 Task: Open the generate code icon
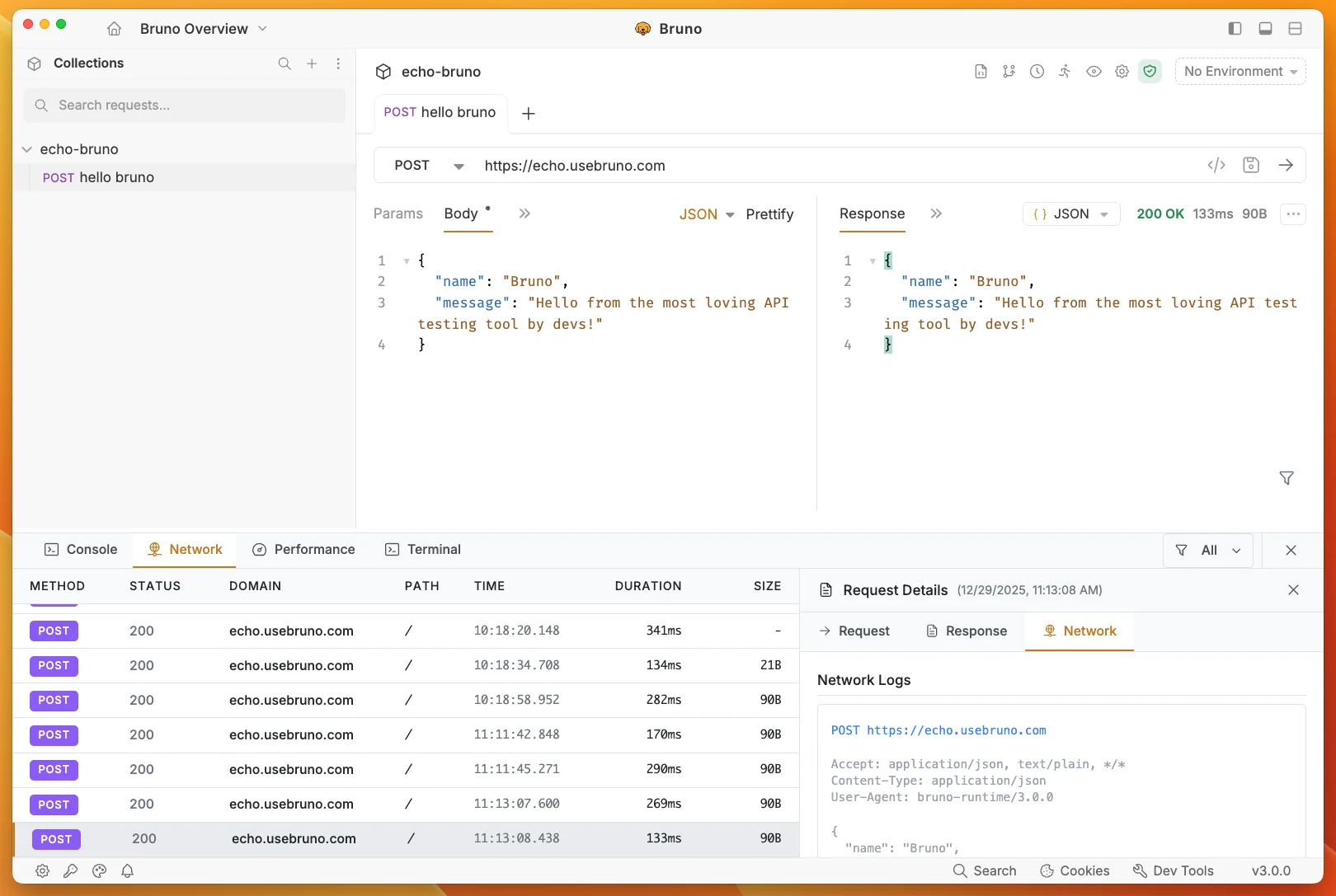[1216, 165]
